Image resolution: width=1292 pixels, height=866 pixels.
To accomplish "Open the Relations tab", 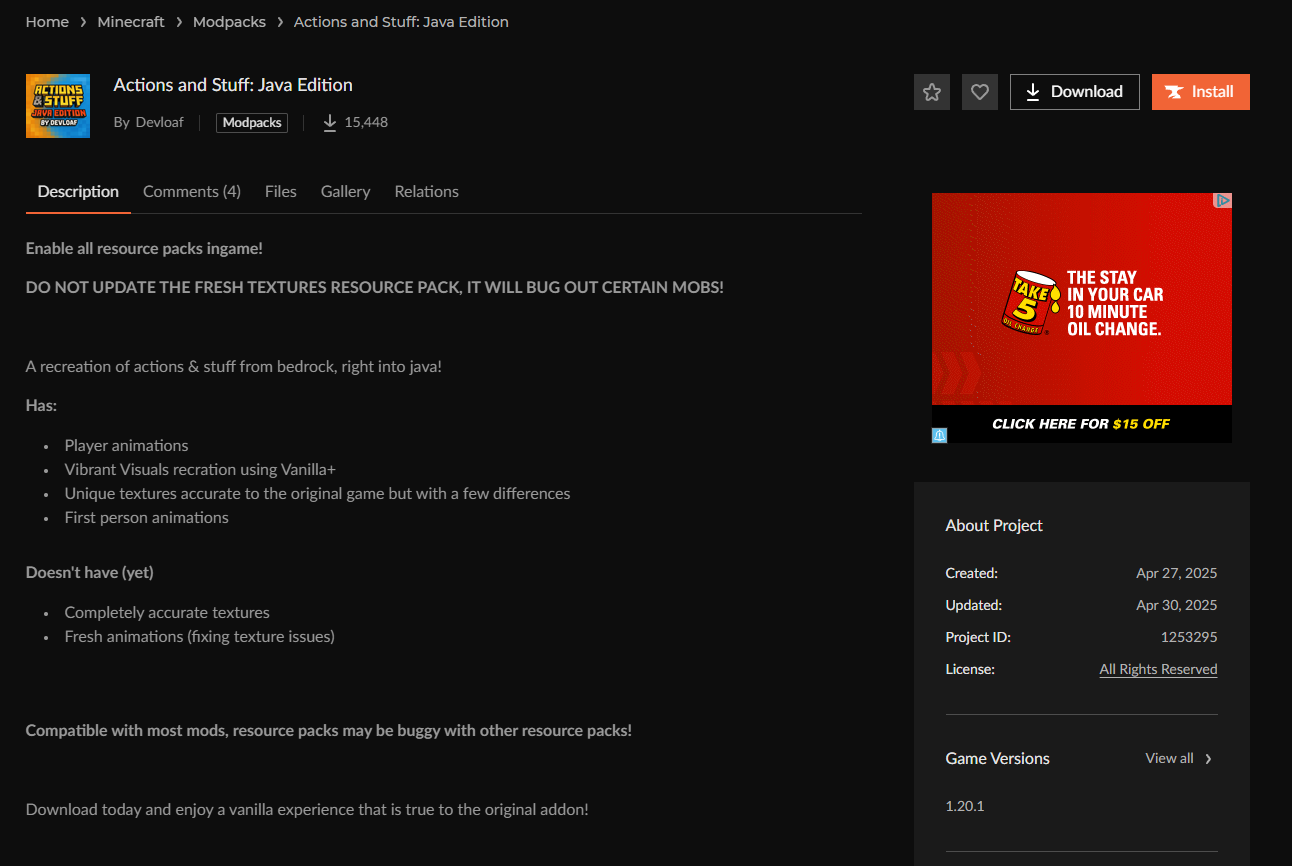I will [426, 192].
